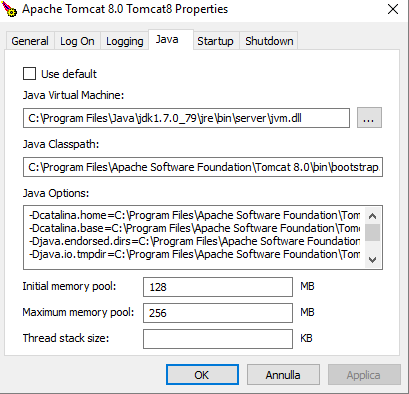
Task: Click the Applica button
Action: point(364,375)
